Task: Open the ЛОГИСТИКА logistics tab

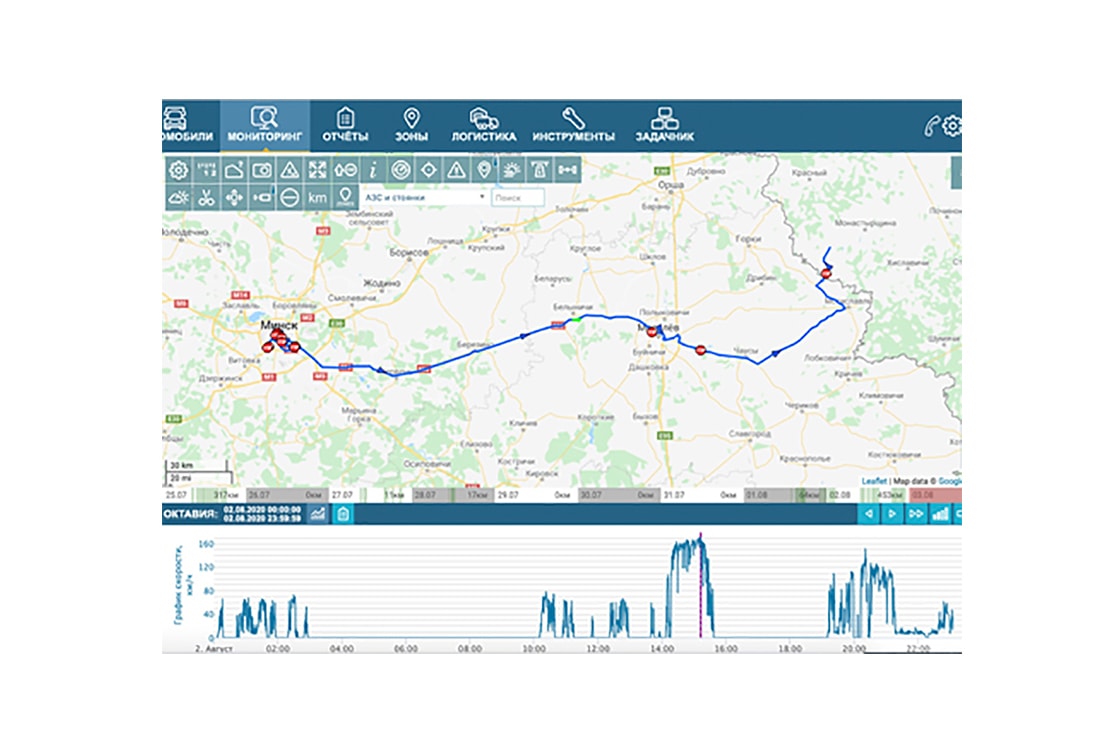Action: pos(483,126)
